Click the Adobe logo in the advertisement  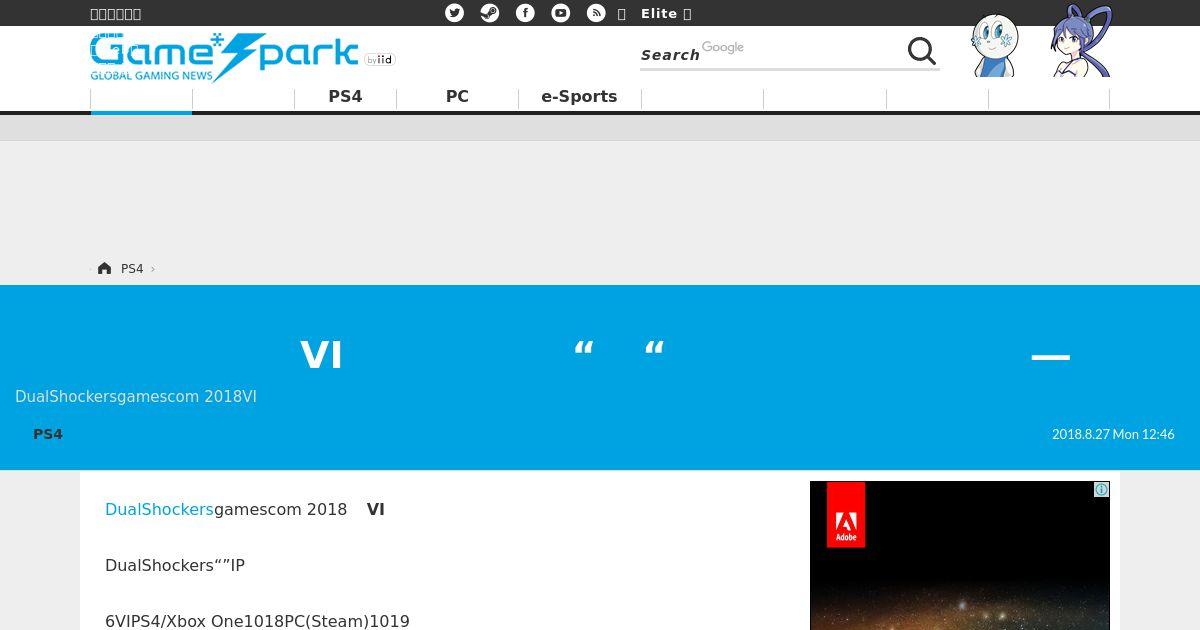(846, 515)
